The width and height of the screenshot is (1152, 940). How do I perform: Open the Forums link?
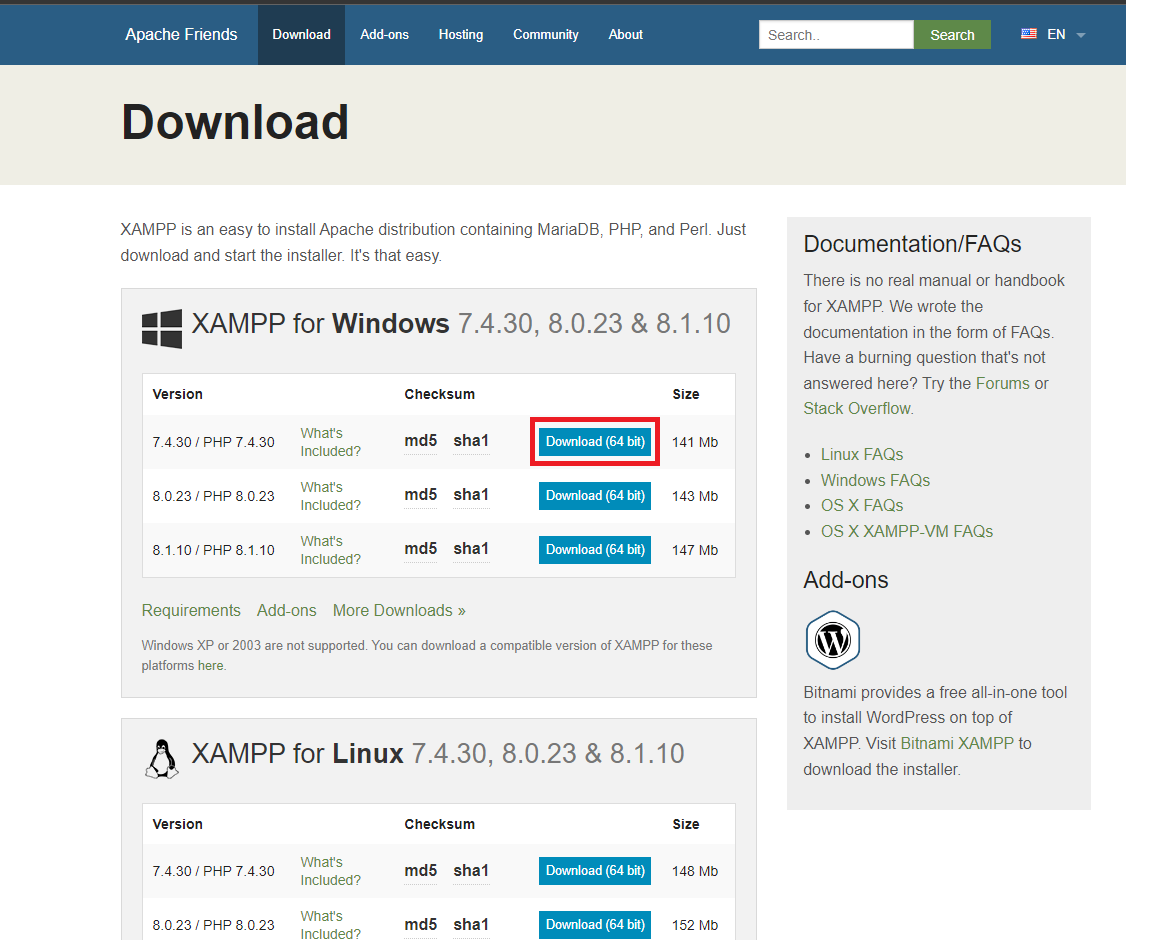coord(1002,384)
